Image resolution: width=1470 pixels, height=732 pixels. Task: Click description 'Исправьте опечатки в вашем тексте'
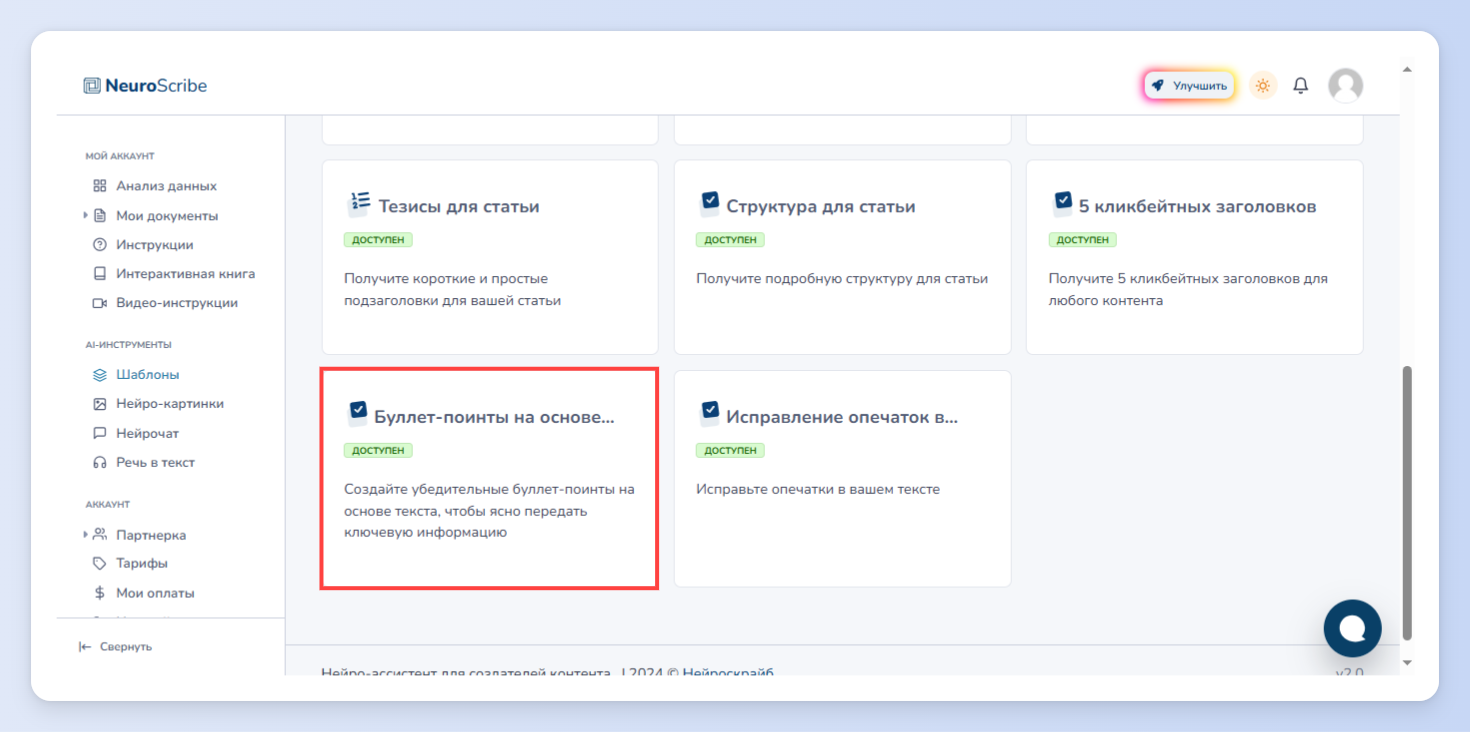click(818, 489)
